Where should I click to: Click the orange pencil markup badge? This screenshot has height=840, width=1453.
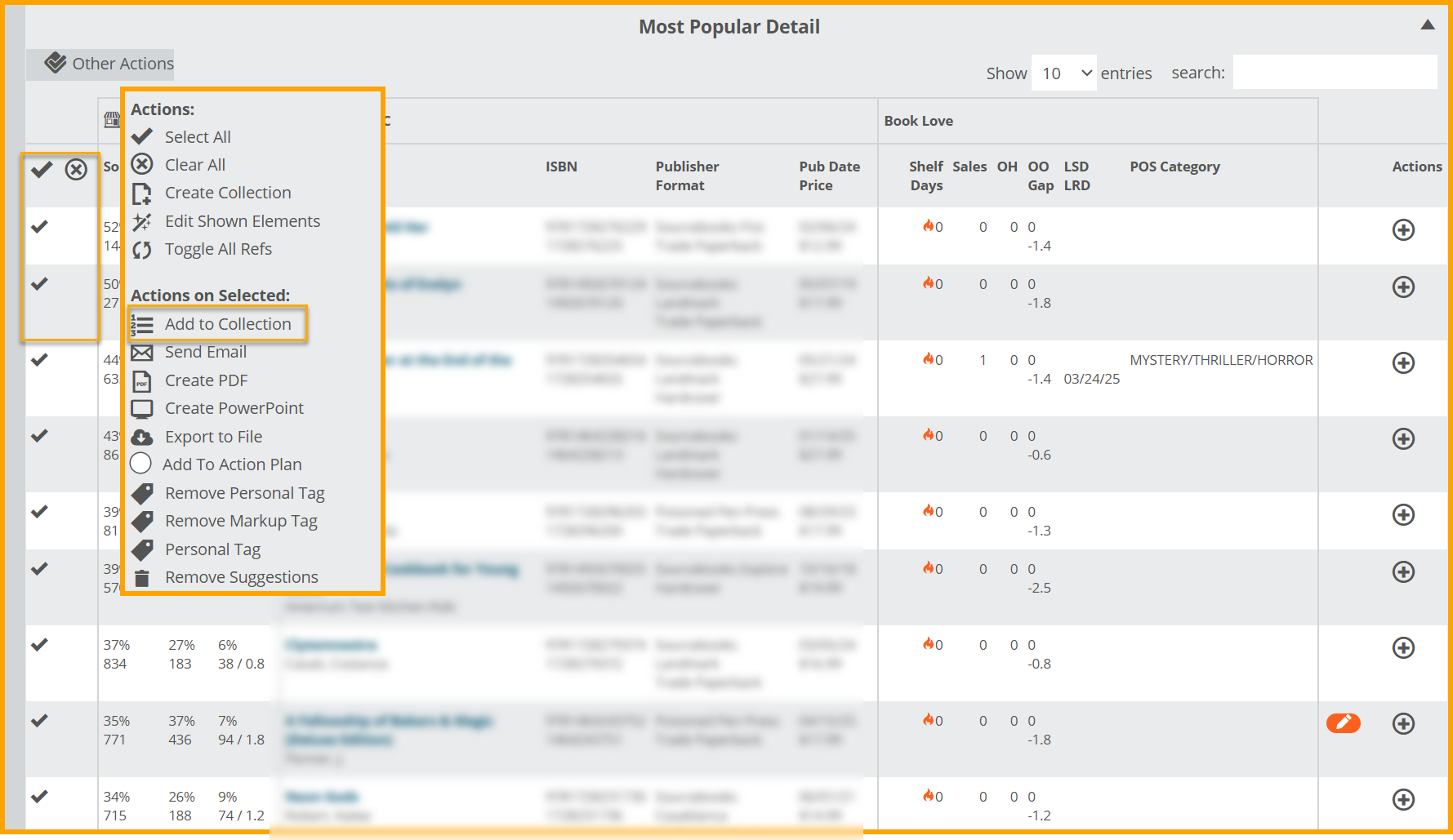(1343, 723)
